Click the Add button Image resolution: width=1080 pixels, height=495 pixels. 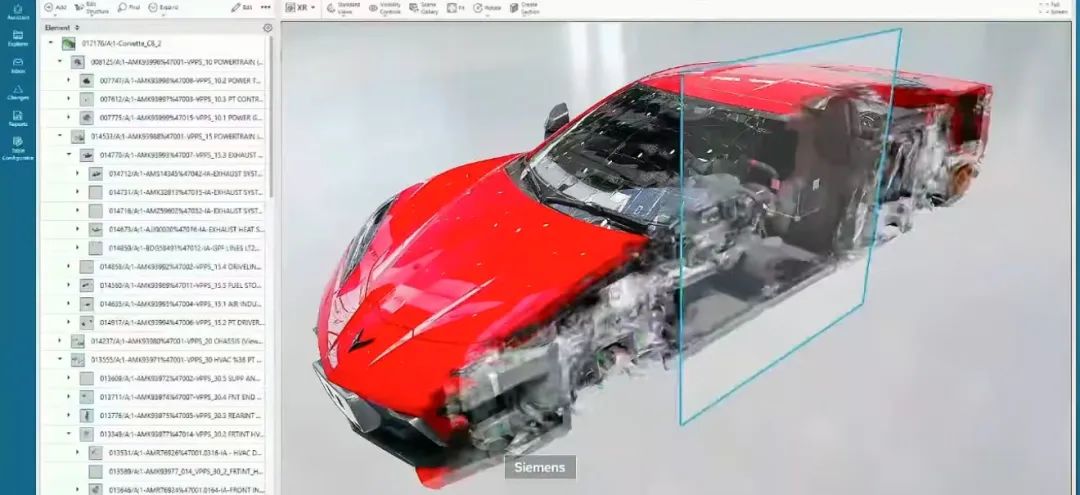click(55, 7)
